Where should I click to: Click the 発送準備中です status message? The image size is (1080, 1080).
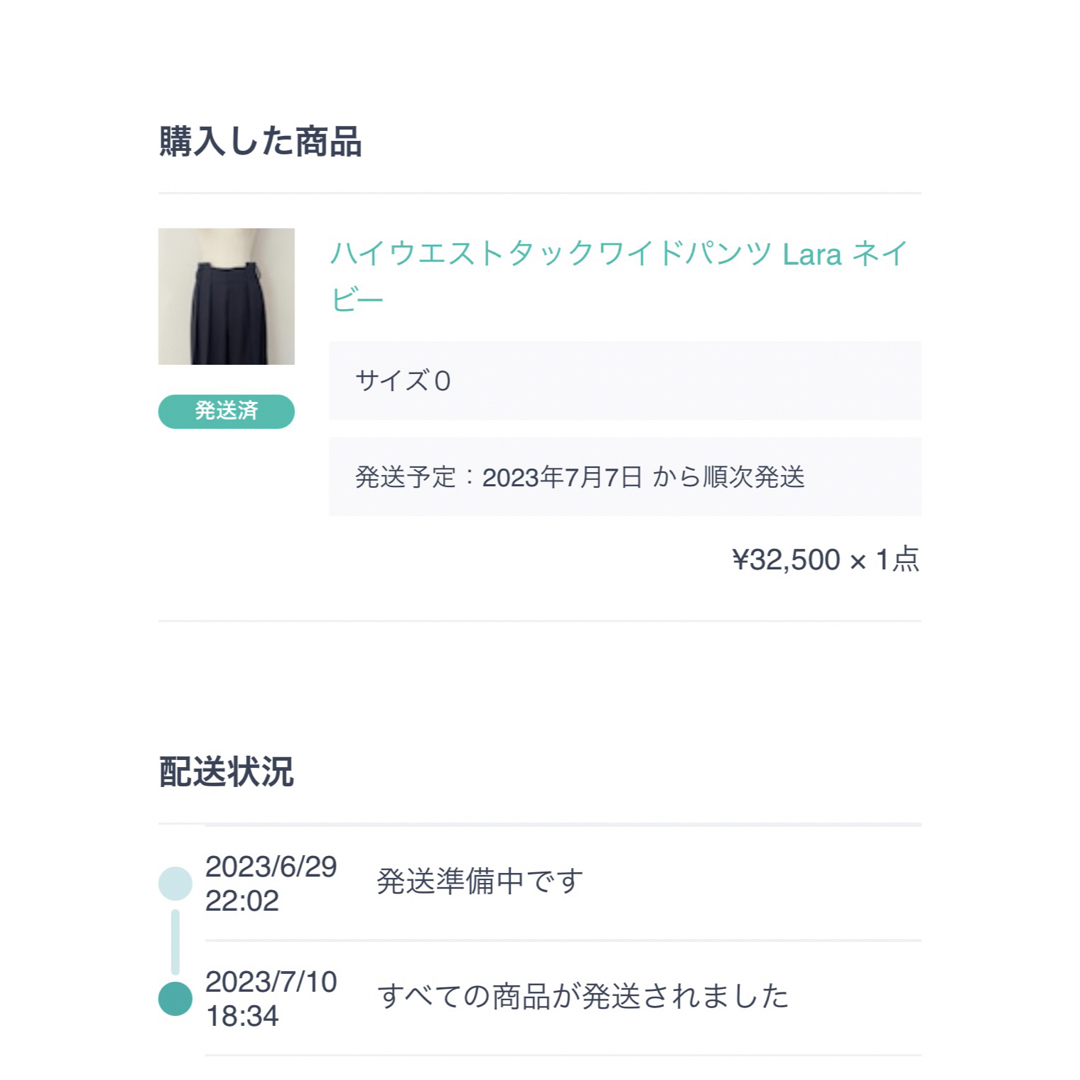pyautogui.click(x=480, y=881)
